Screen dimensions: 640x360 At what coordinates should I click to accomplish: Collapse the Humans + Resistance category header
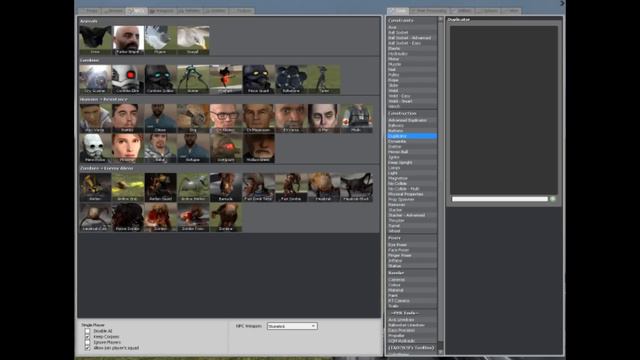[x=229, y=99]
